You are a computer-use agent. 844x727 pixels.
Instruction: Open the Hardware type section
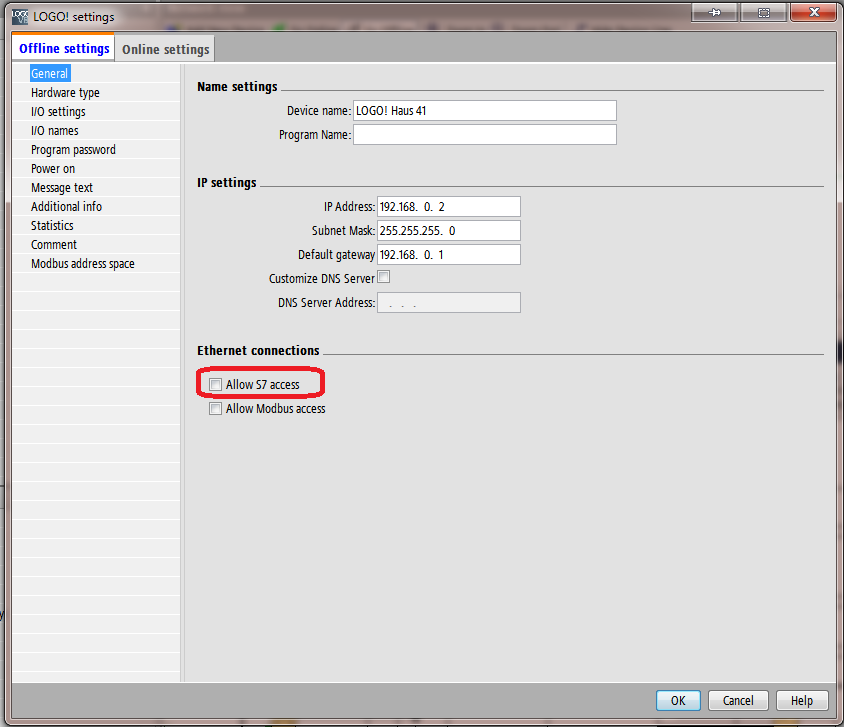tap(65, 93)
